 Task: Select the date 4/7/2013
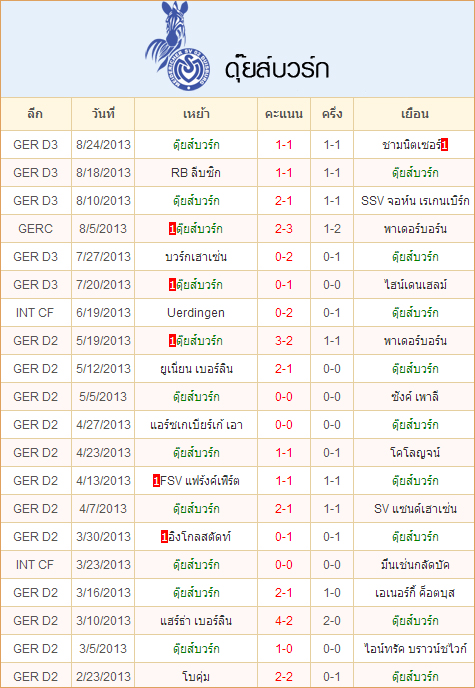(103, 509)
